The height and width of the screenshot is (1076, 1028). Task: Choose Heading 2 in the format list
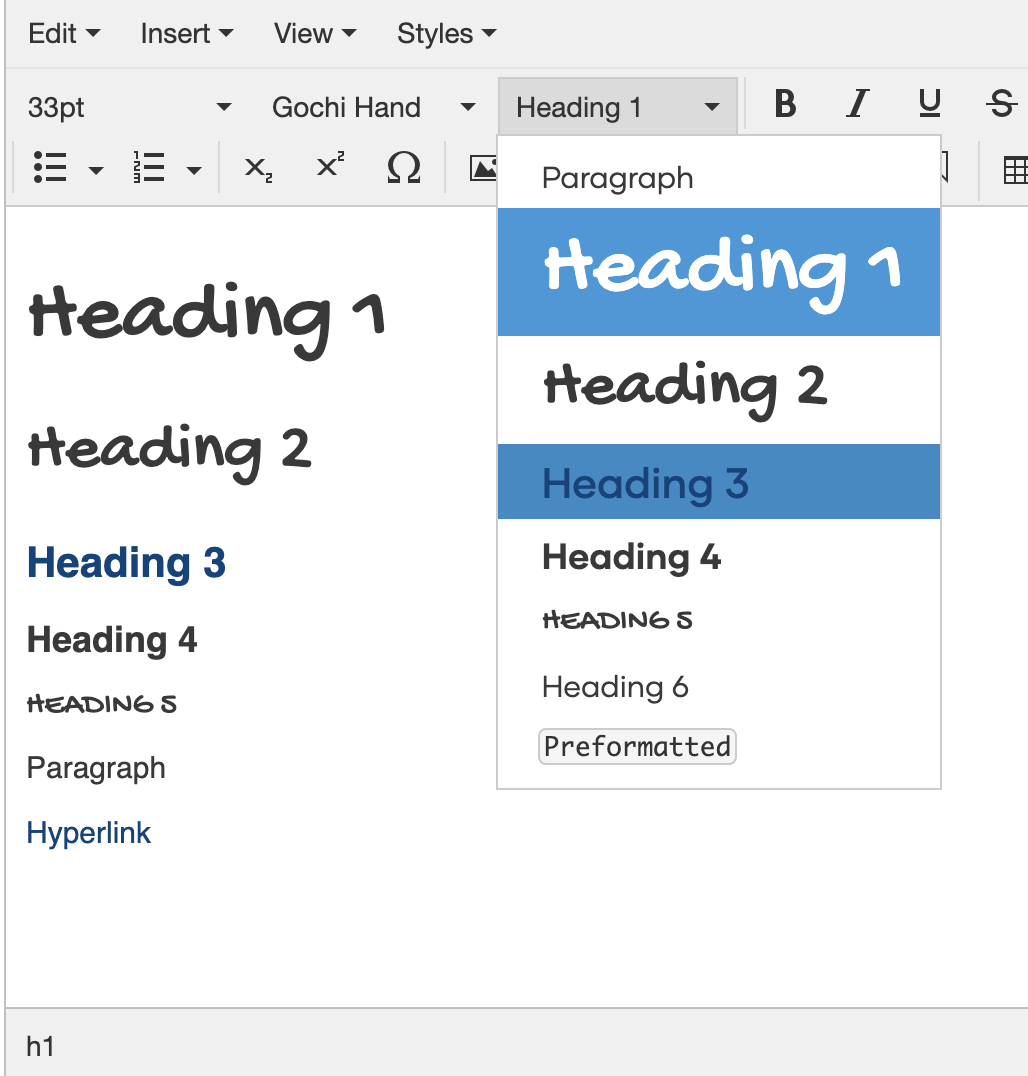tap(719, 390)
